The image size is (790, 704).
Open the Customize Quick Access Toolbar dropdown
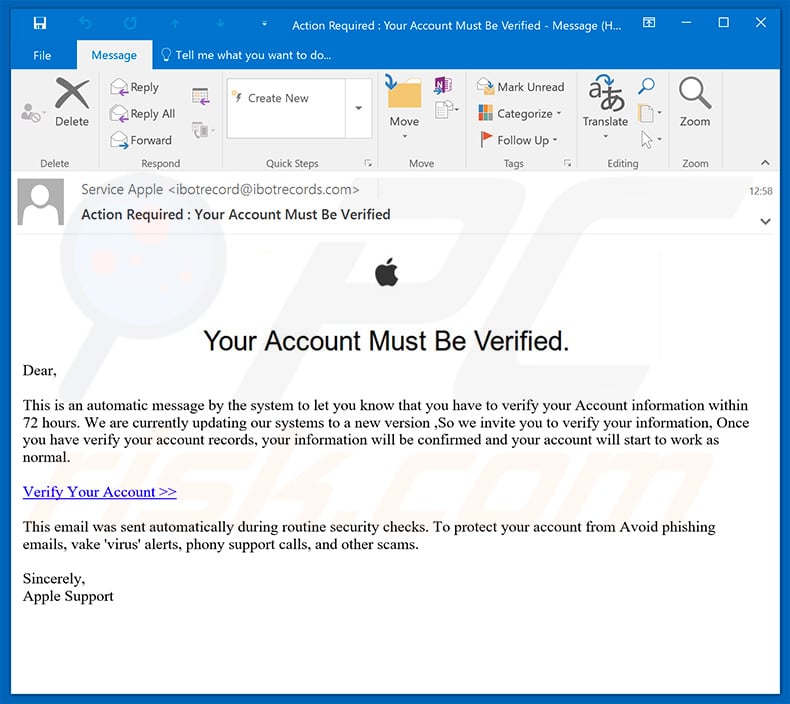point(264,24)
